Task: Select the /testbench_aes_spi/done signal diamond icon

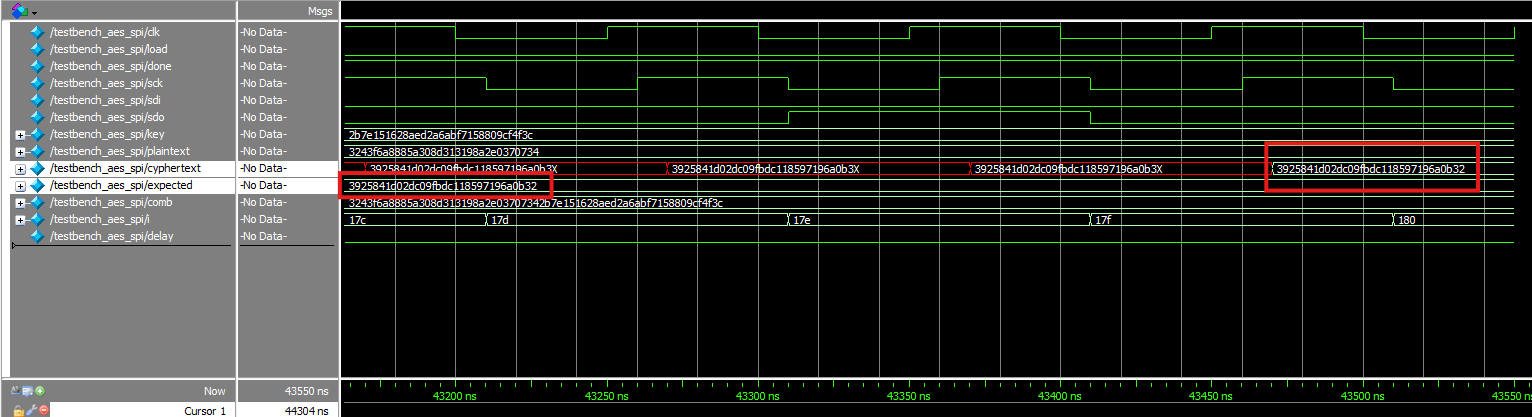Action: [x=38, y=66]
